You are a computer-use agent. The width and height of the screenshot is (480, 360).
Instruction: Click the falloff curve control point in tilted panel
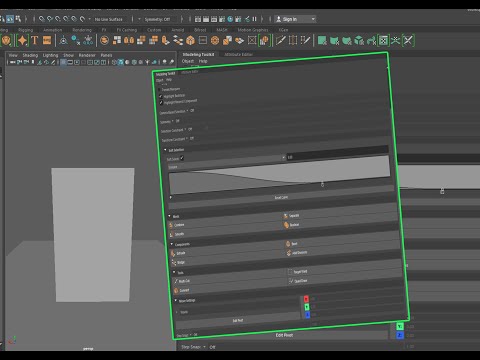tap(322, 184)
